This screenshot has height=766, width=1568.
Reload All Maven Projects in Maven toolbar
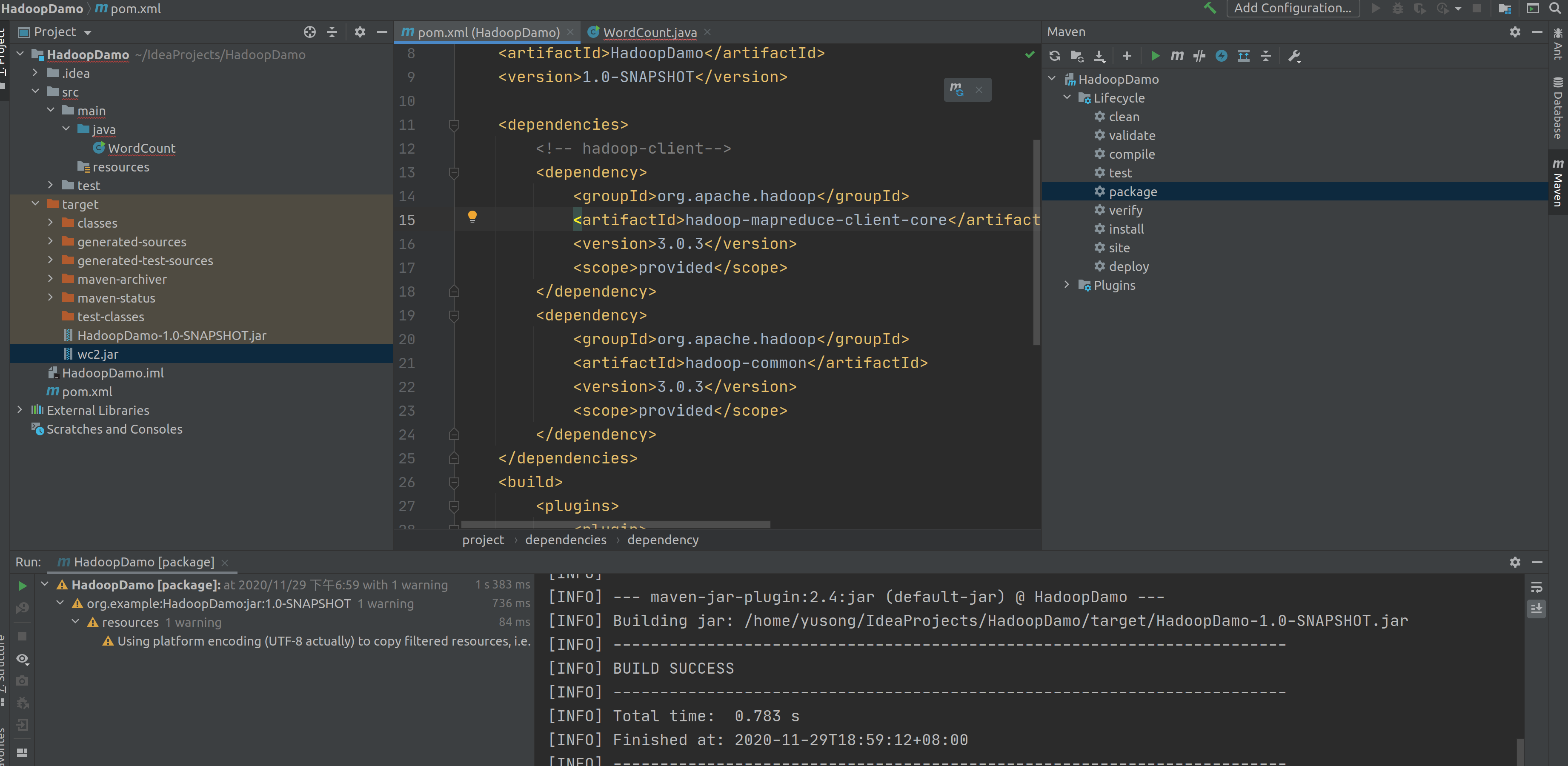(x=1055, y=56)
